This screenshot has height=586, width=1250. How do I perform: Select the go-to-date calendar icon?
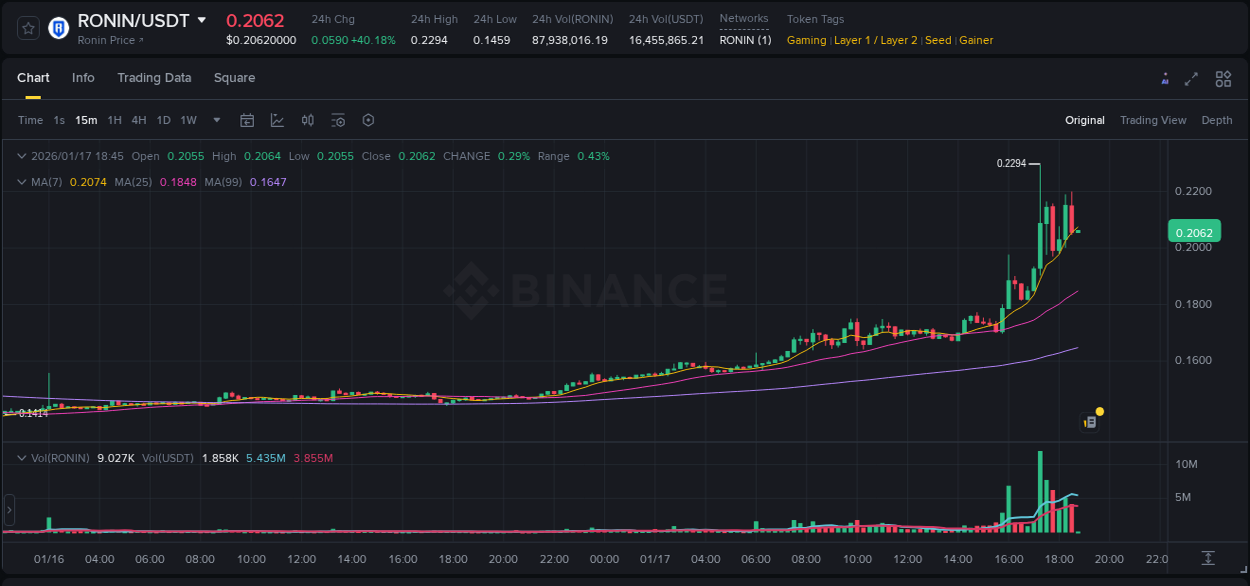[247, 120]
